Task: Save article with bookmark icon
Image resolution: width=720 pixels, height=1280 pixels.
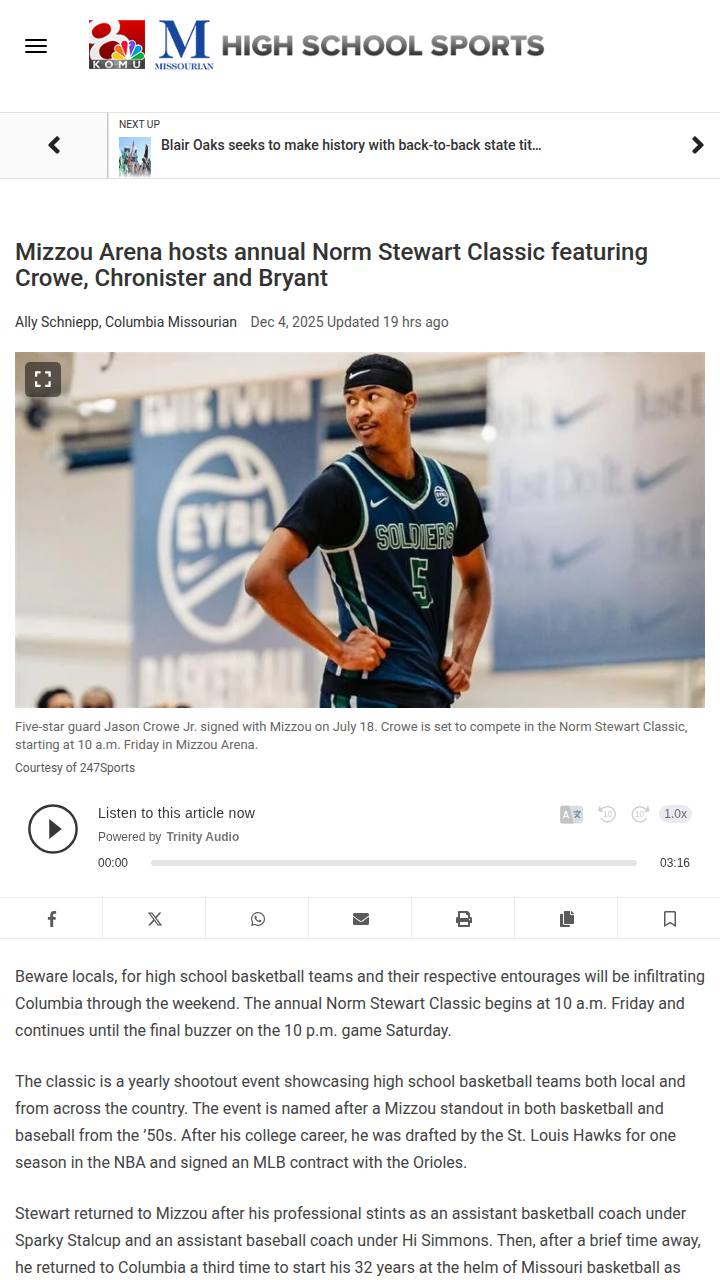Action: pos(669,918)
